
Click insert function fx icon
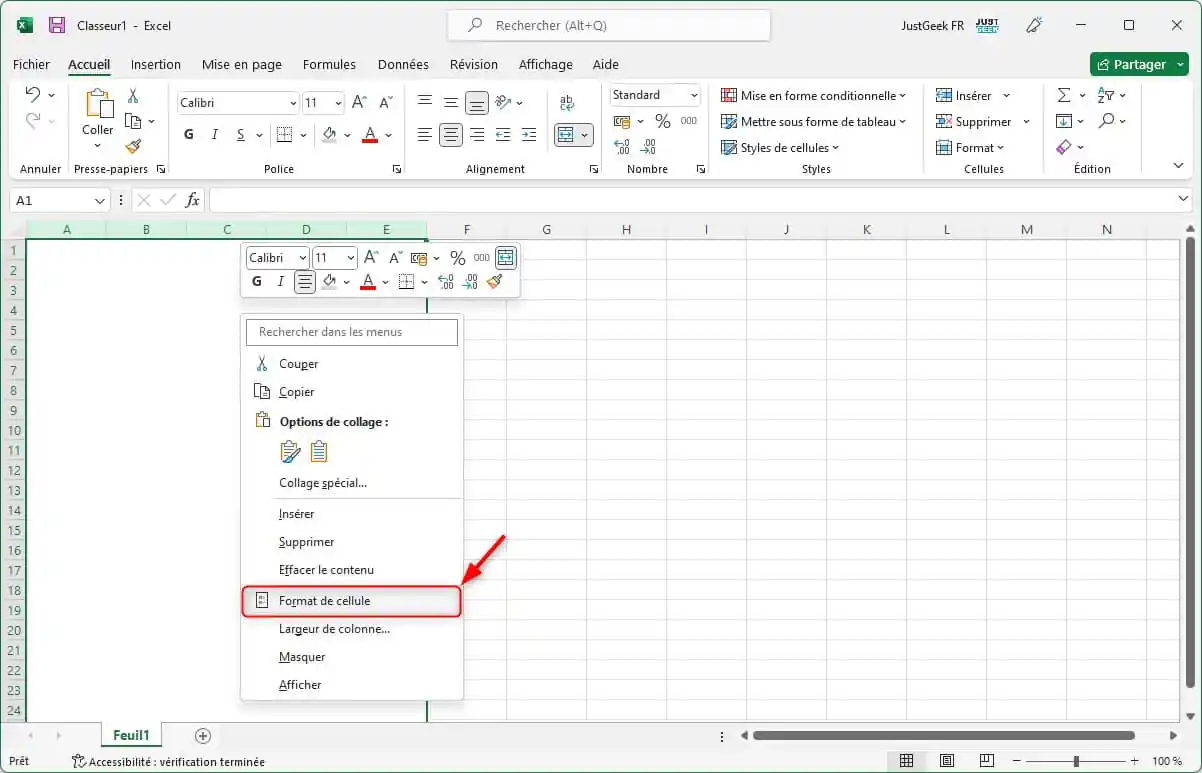[193, 200]
